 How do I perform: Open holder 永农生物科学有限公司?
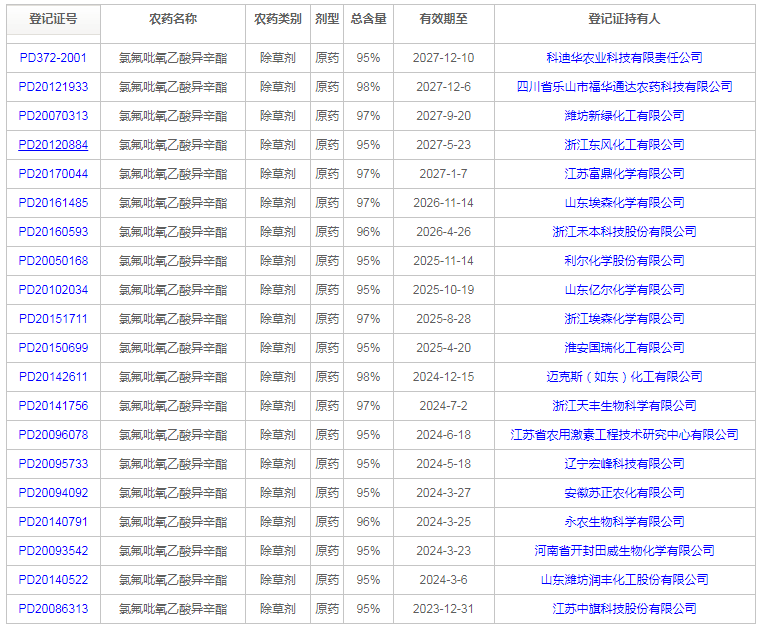624,522
